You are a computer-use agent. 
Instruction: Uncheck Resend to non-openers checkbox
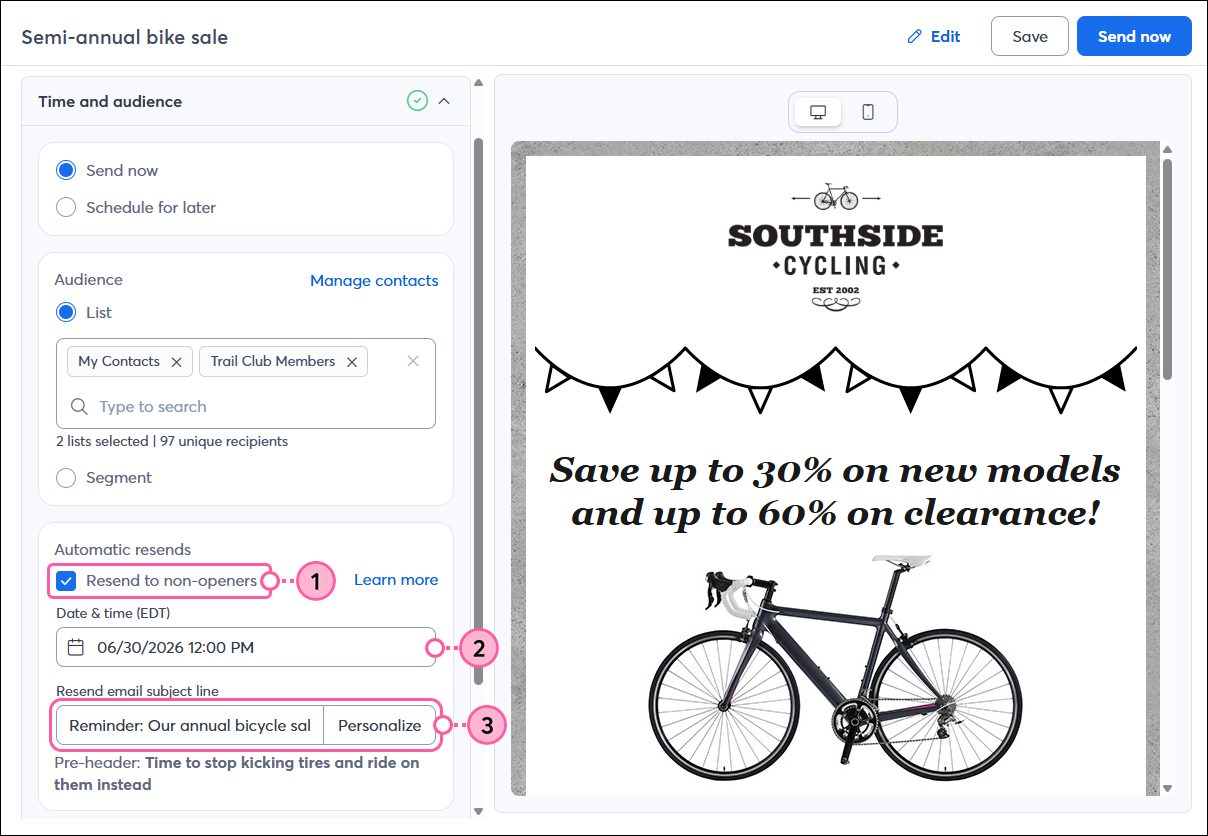66,581
